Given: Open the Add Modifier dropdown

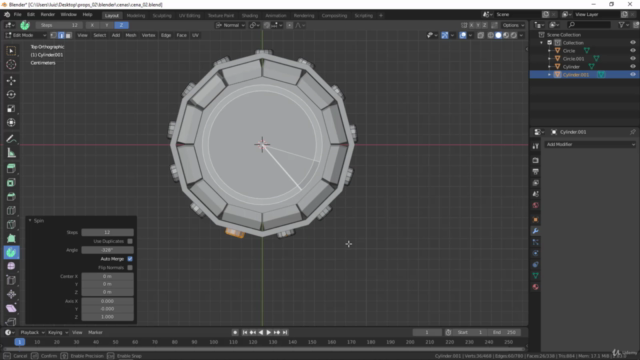Looking at the screenshot, I should pos(590,144).
